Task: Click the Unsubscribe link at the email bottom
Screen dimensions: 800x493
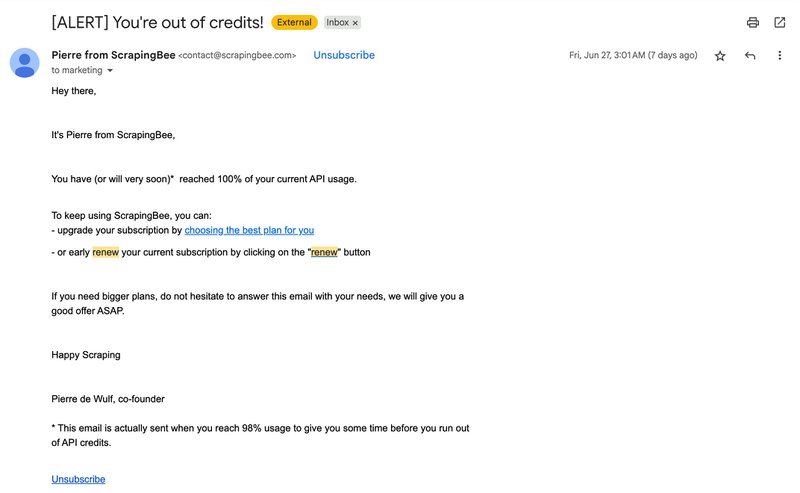Action: coord(78,479)
